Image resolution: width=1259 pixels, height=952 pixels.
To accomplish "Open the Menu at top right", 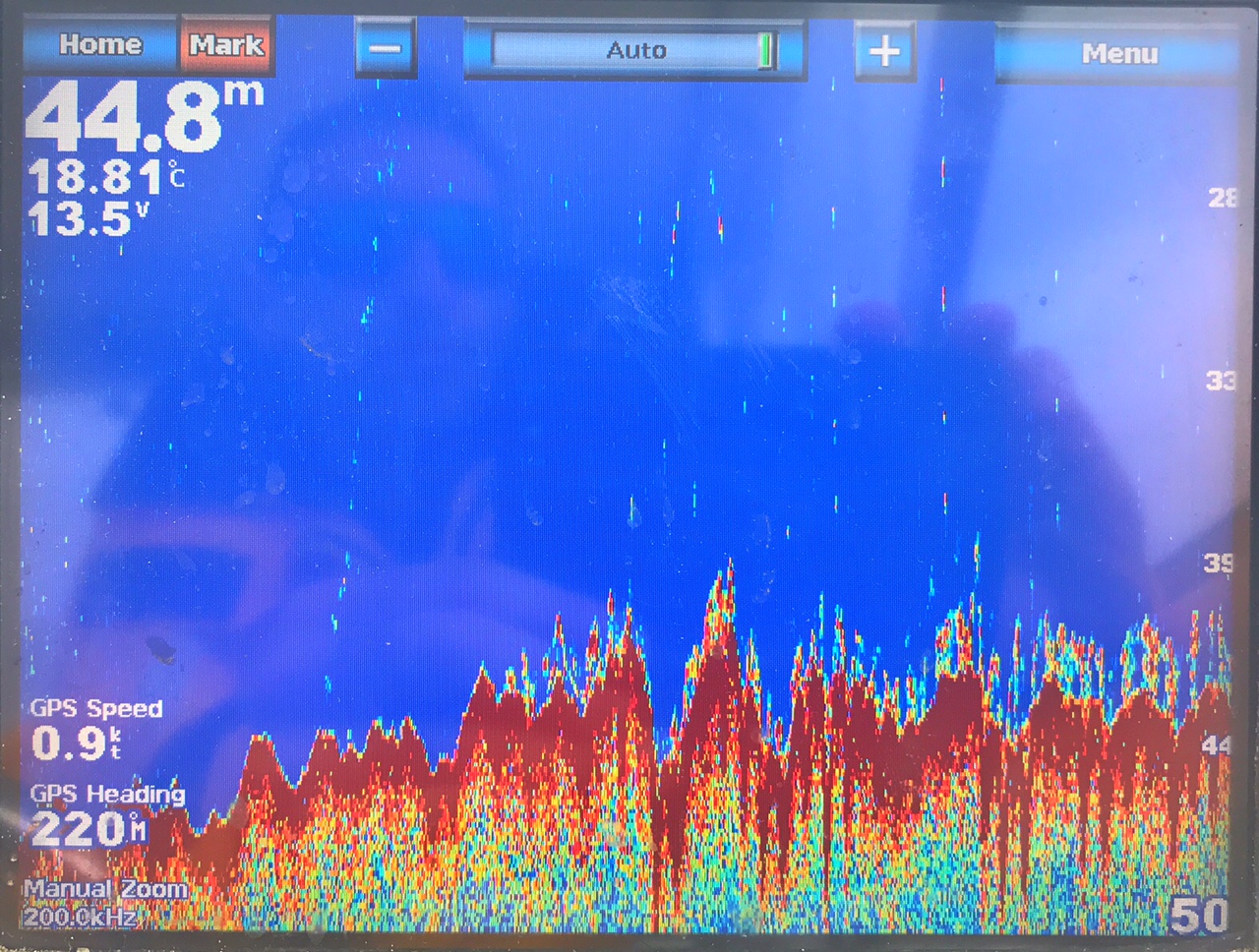I will 1119,53.
